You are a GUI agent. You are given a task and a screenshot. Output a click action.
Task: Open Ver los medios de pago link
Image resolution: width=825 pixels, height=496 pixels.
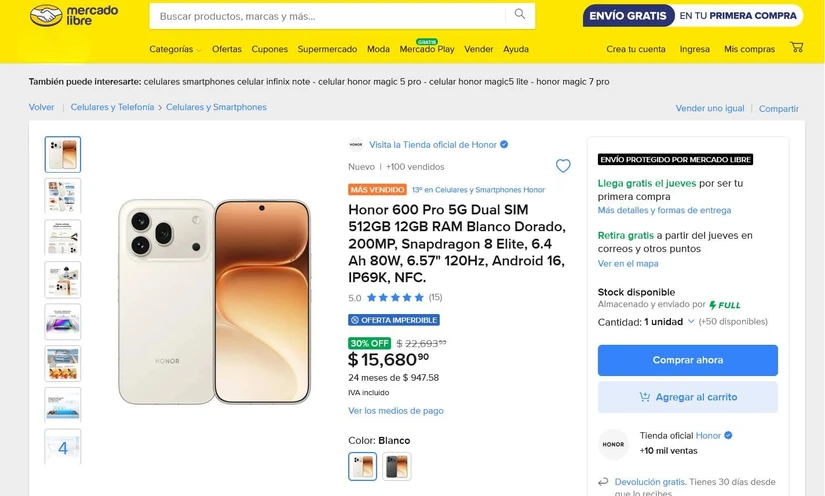[396, 411]
